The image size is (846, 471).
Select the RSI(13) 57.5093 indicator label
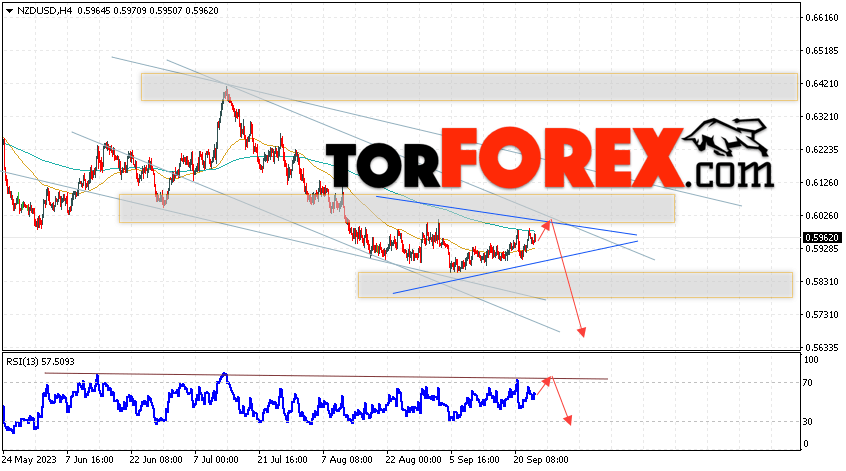tap(40, 361)
